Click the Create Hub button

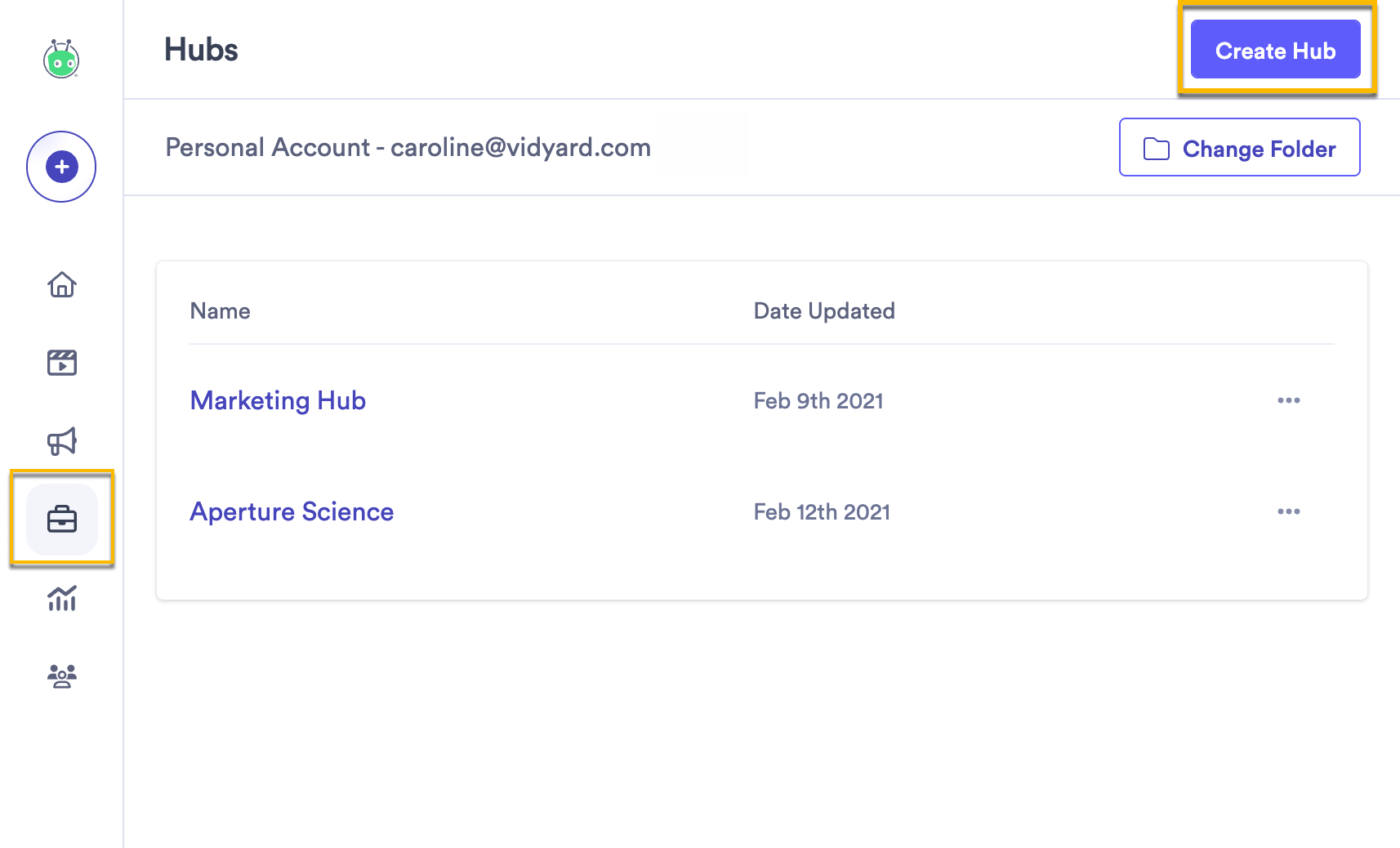tap(1274, 50)
